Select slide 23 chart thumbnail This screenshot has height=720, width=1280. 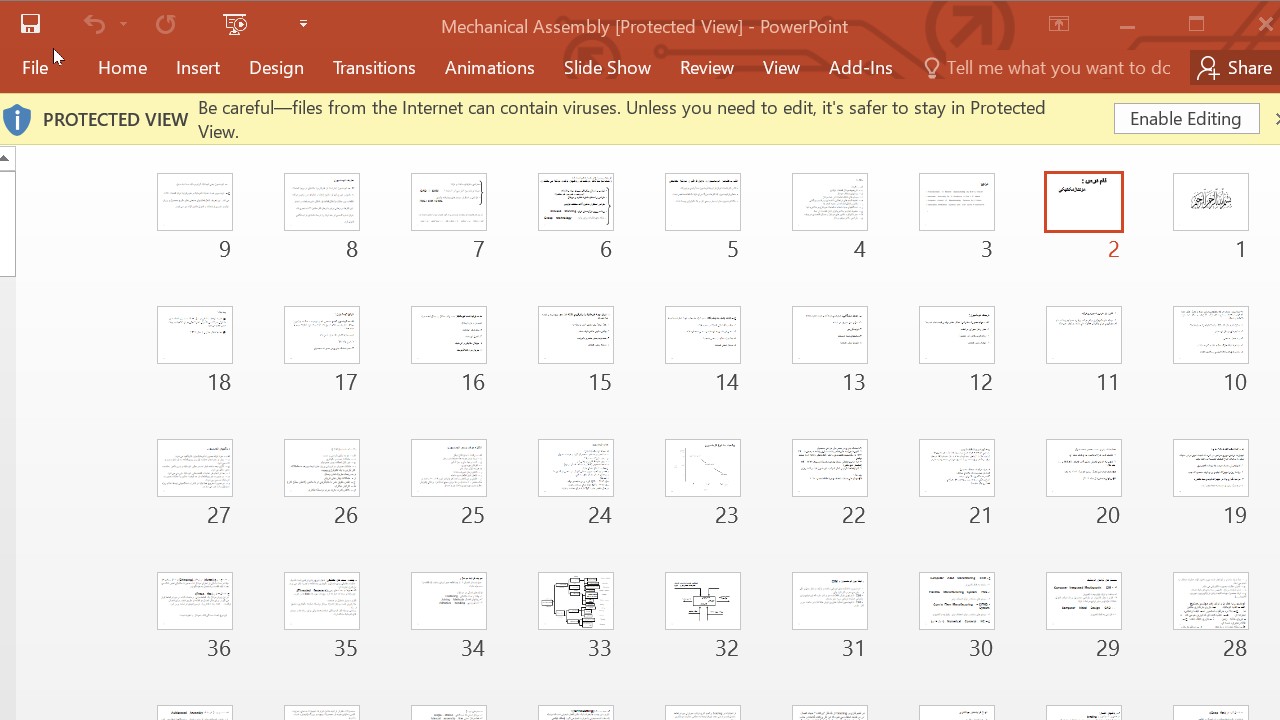(702, 468)
